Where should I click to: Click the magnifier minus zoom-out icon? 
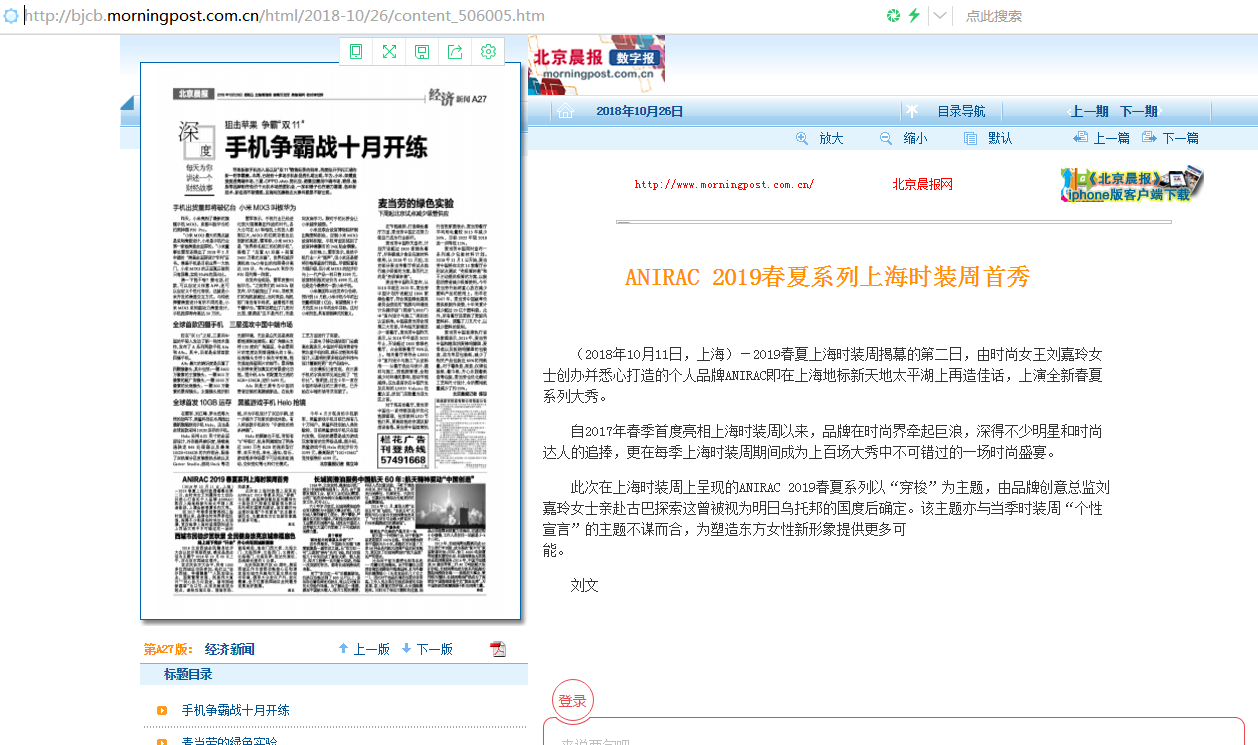tap(886, 138)
